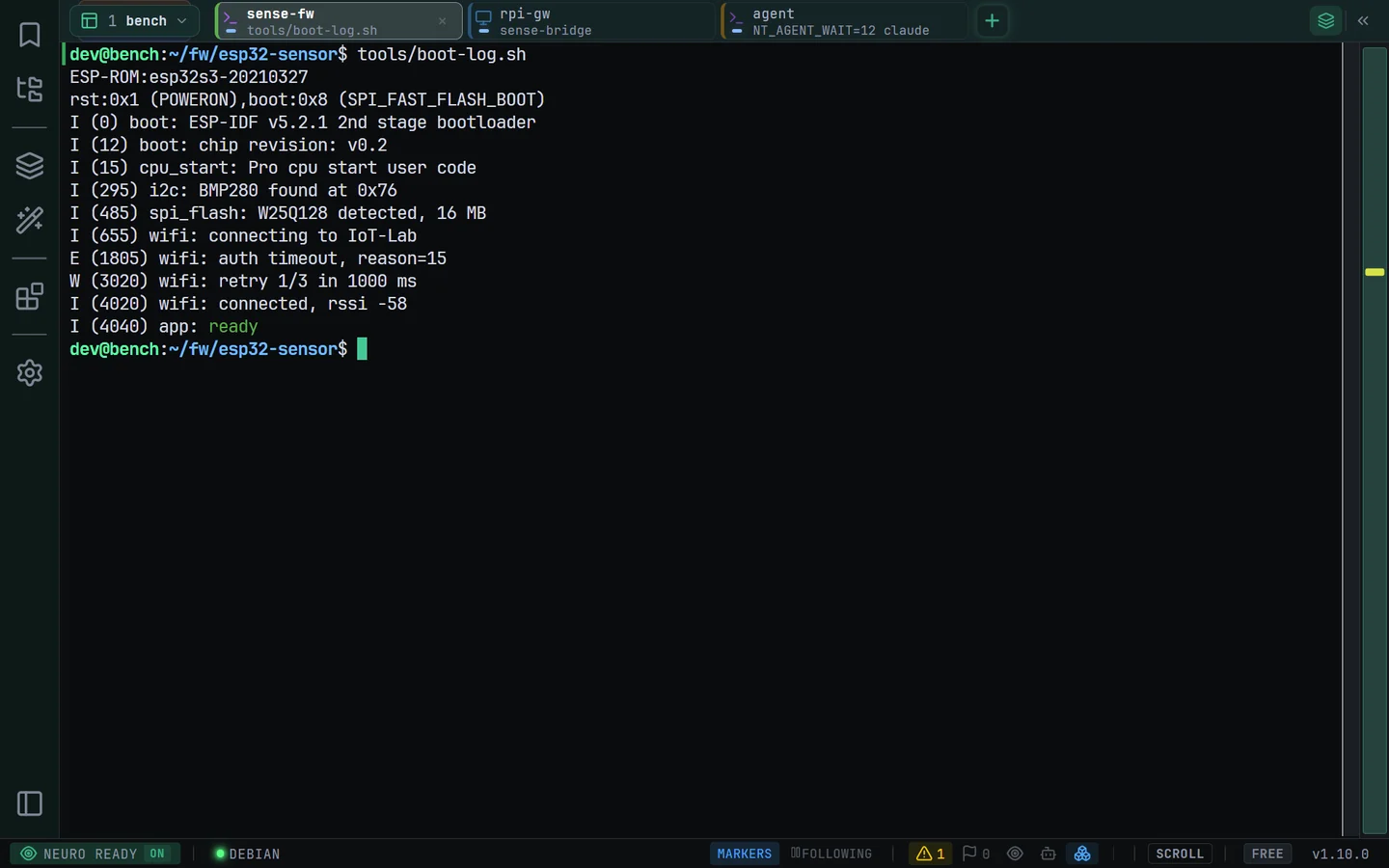
Task: Toggle the eye watch icon in status bar
Action: coord(1015,854)
